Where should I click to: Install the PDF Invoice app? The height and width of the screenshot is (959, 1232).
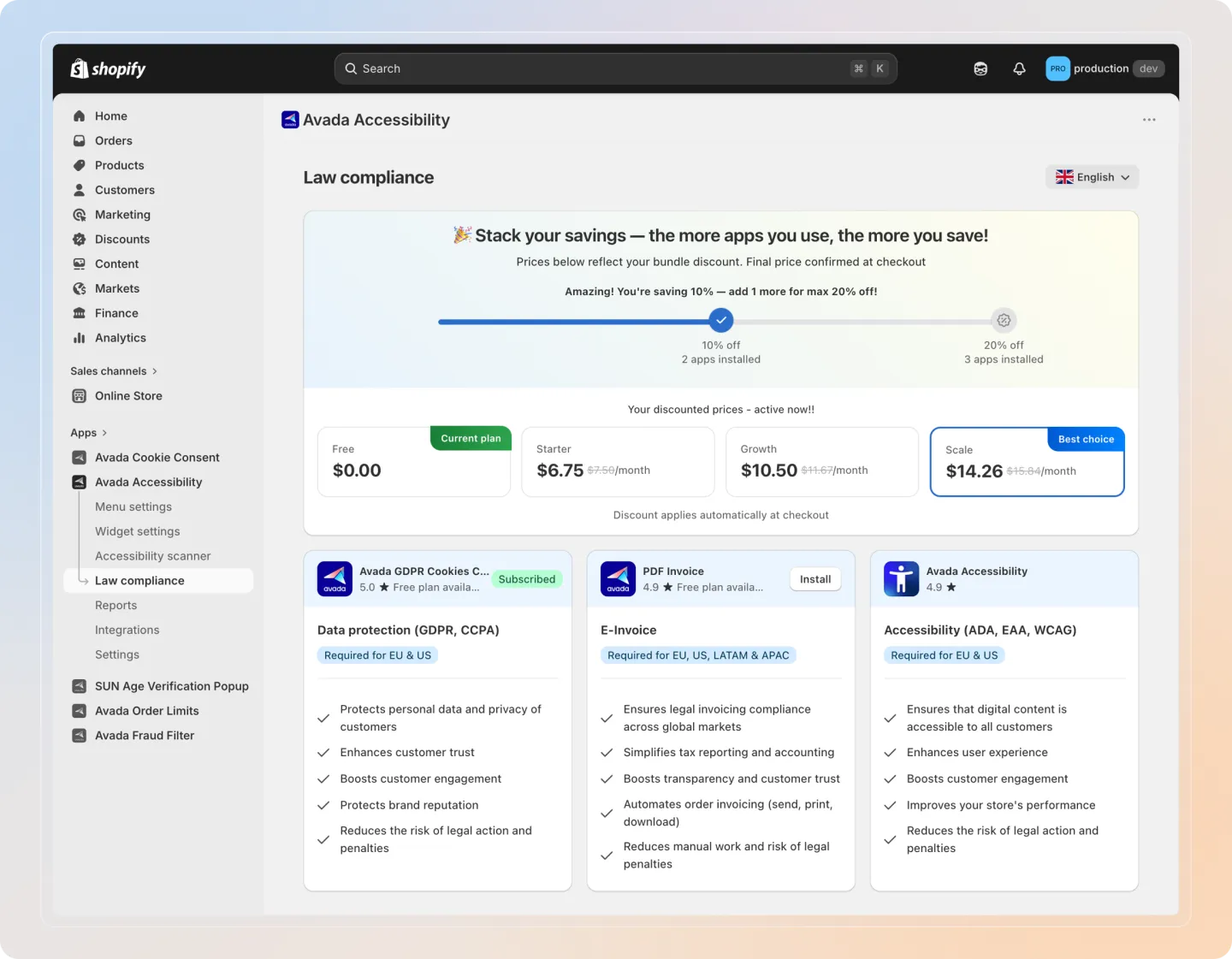(815, 579)
